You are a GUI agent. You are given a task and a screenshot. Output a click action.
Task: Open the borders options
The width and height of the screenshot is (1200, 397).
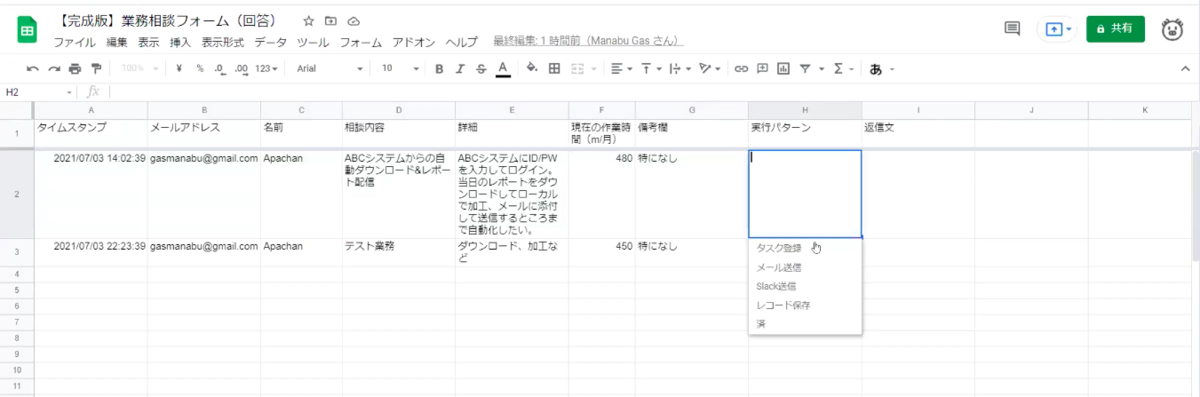click(x=554, y=69)
